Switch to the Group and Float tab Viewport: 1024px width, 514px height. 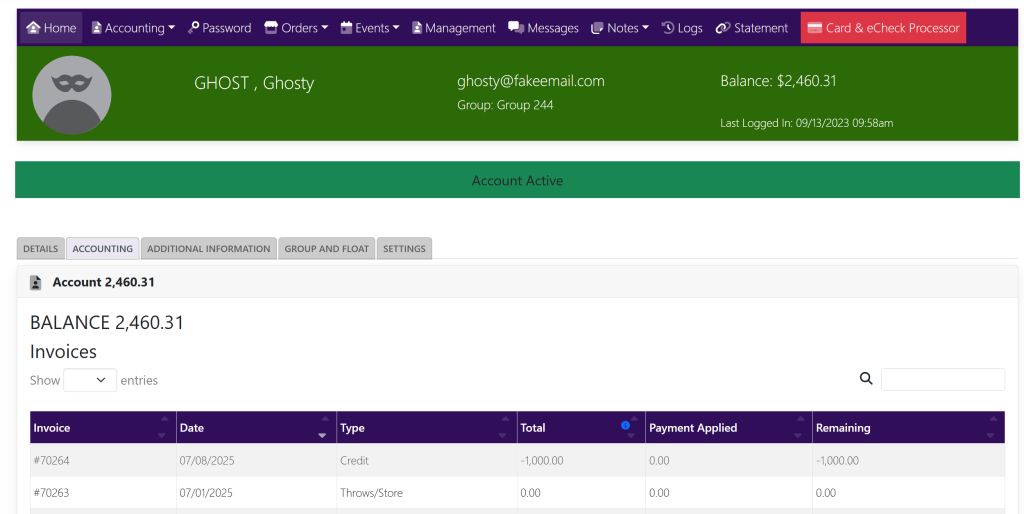(326, 249)
